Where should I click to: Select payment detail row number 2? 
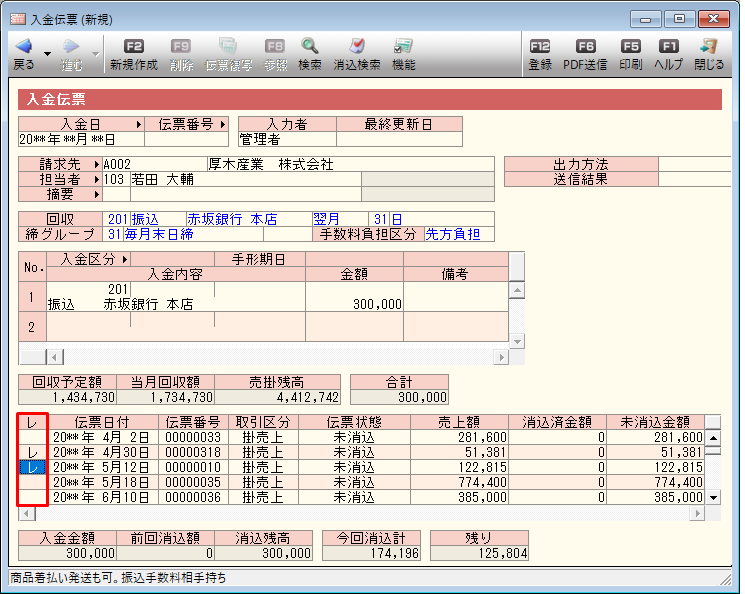pyautogui.click(x=31, y=327)
